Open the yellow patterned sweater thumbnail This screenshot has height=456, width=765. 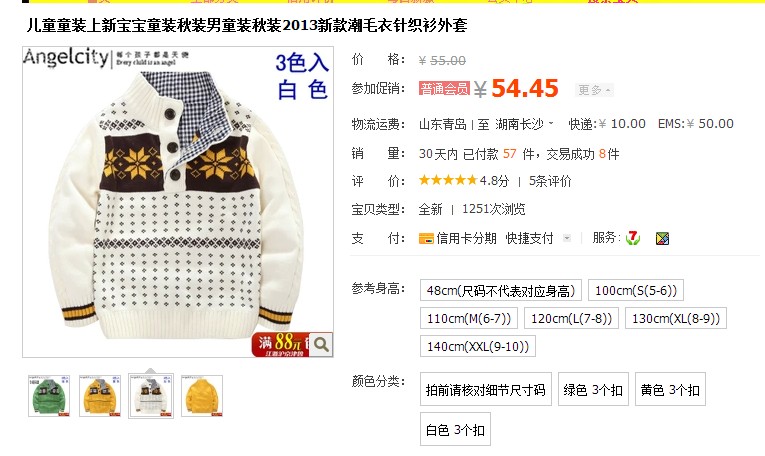tap(100, 396)
